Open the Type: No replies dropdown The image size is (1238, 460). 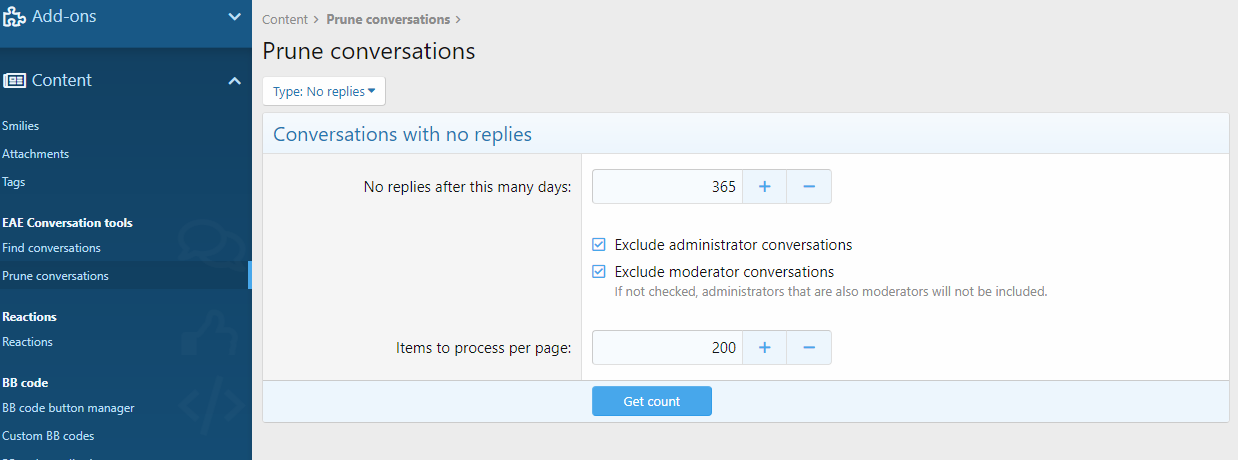pyautogui.click(x=323, y=92)
